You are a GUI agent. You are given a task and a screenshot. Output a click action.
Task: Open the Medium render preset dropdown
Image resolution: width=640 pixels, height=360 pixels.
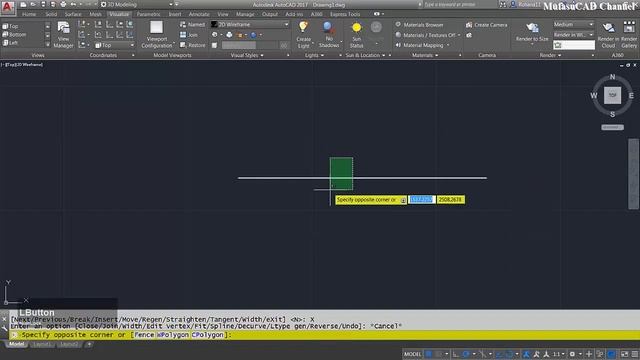573,24
